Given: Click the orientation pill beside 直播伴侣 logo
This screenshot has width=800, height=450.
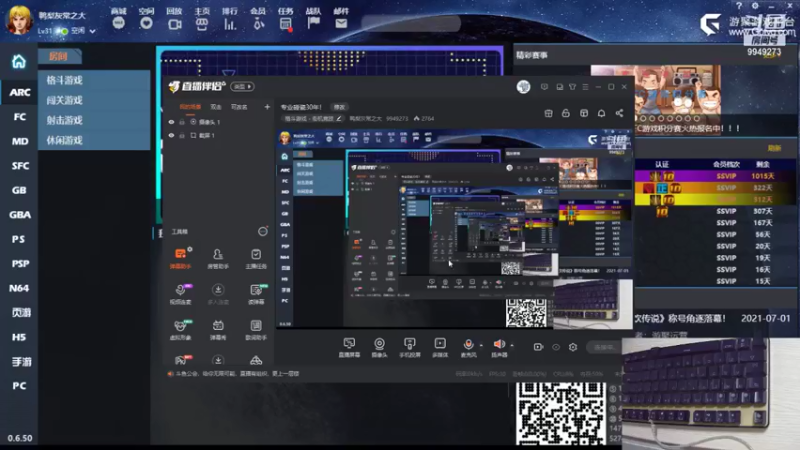Looking at the screenshot, I should click(242, 87).
